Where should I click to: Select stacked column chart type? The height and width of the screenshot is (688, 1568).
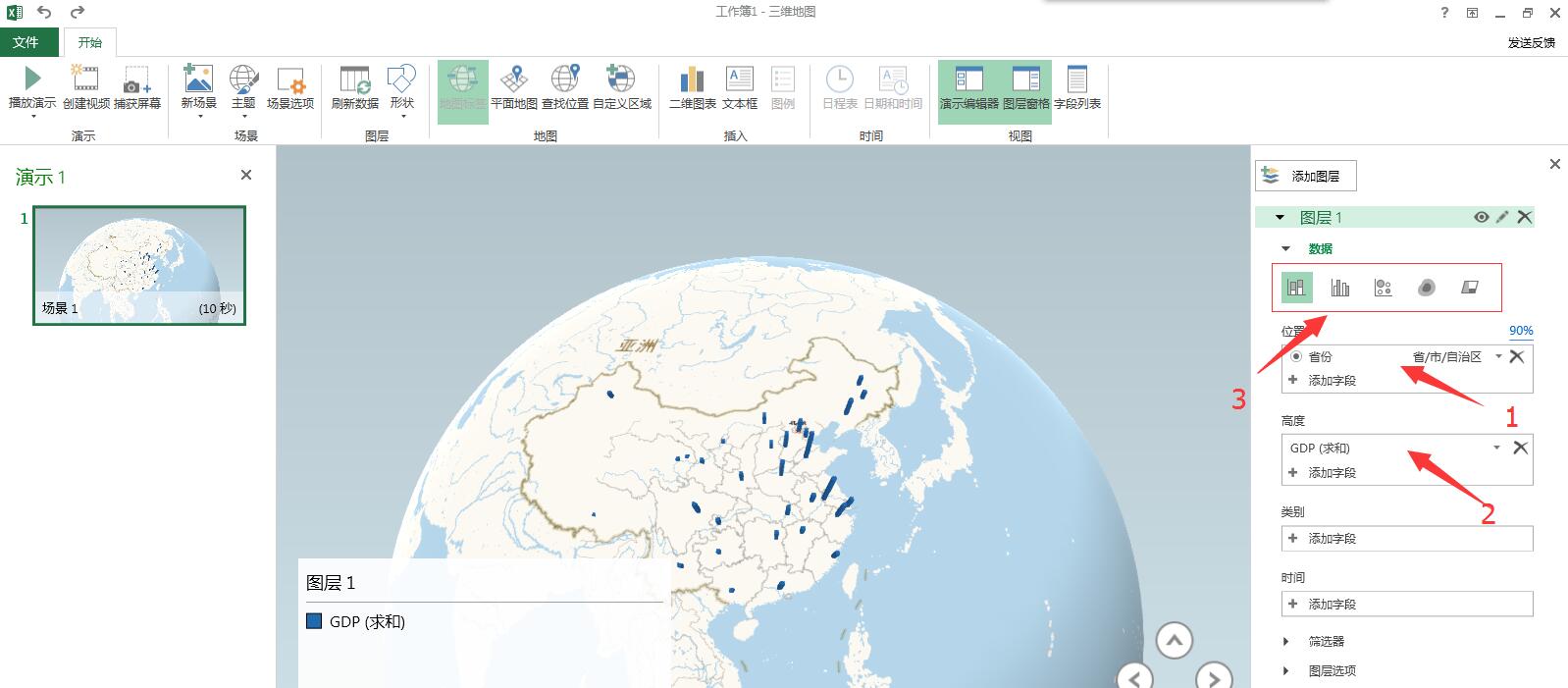(x=1296, y=288)
